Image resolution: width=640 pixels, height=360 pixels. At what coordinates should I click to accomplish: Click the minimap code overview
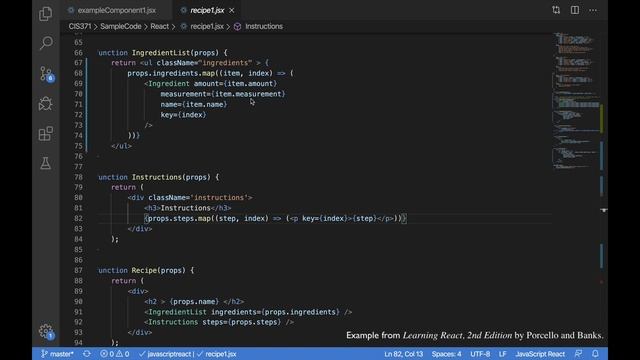[576, 102]
